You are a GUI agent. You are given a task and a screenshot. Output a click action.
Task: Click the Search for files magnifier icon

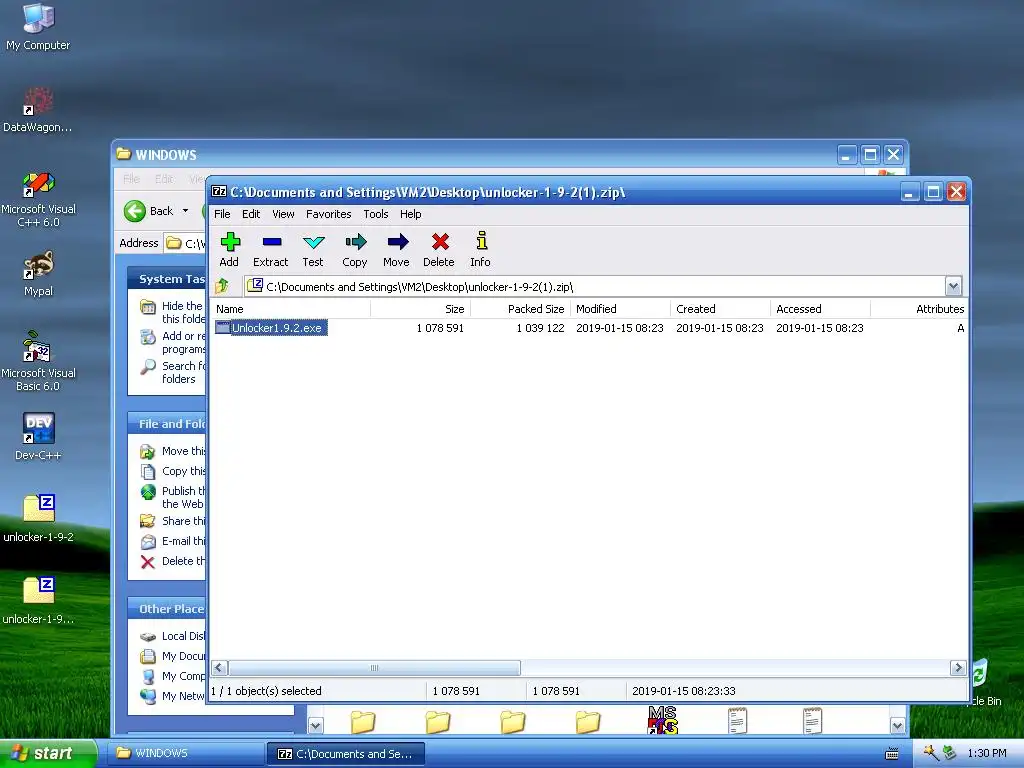(148, 367)
